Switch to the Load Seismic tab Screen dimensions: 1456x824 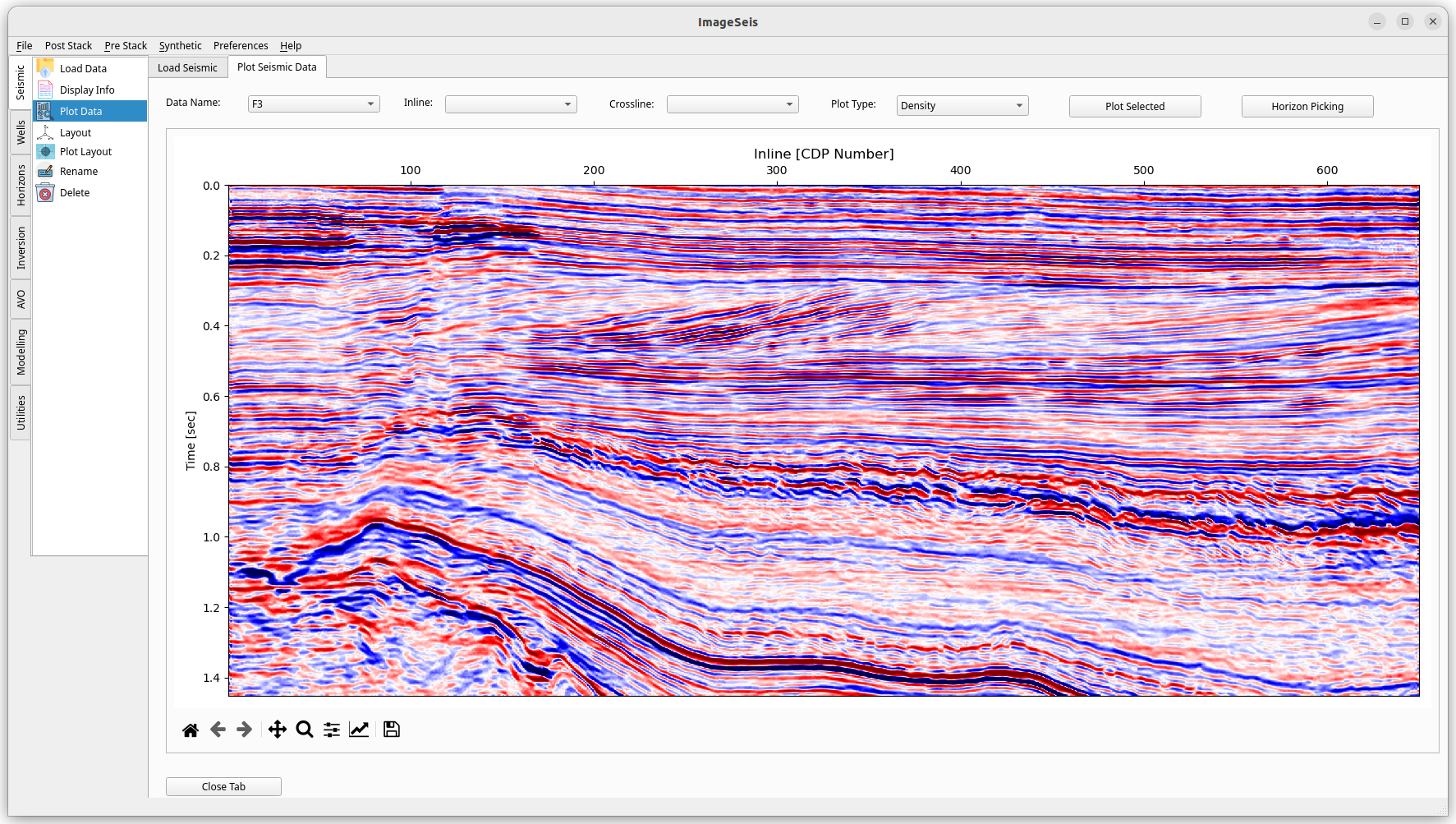coord(187,68)
